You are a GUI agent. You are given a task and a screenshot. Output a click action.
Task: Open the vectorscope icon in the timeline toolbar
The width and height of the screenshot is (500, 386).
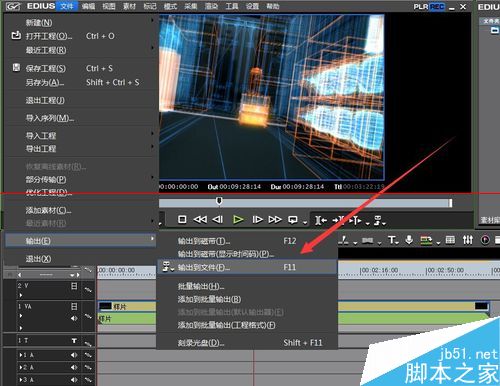485,240
